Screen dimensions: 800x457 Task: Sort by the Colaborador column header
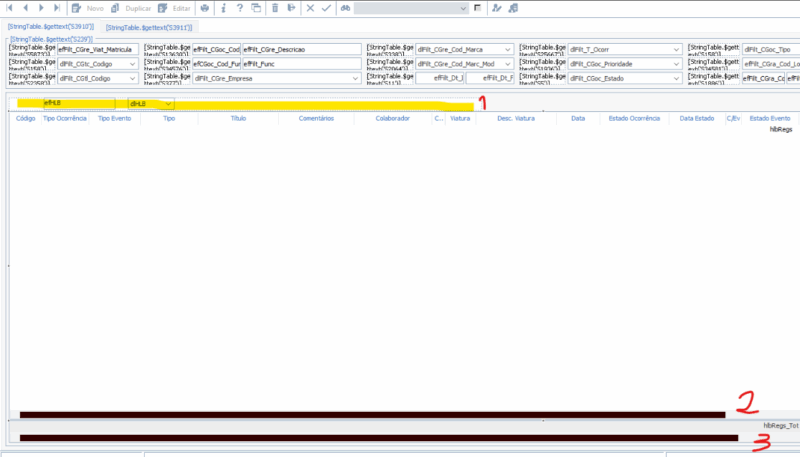[392, 118]
